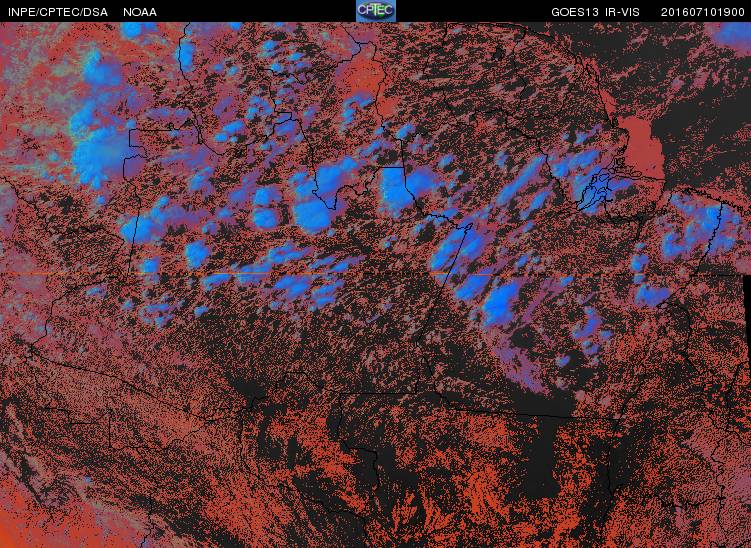751x548 pixels.
Task: Click the GOES13 IR-VIS label
Action: 595,12
